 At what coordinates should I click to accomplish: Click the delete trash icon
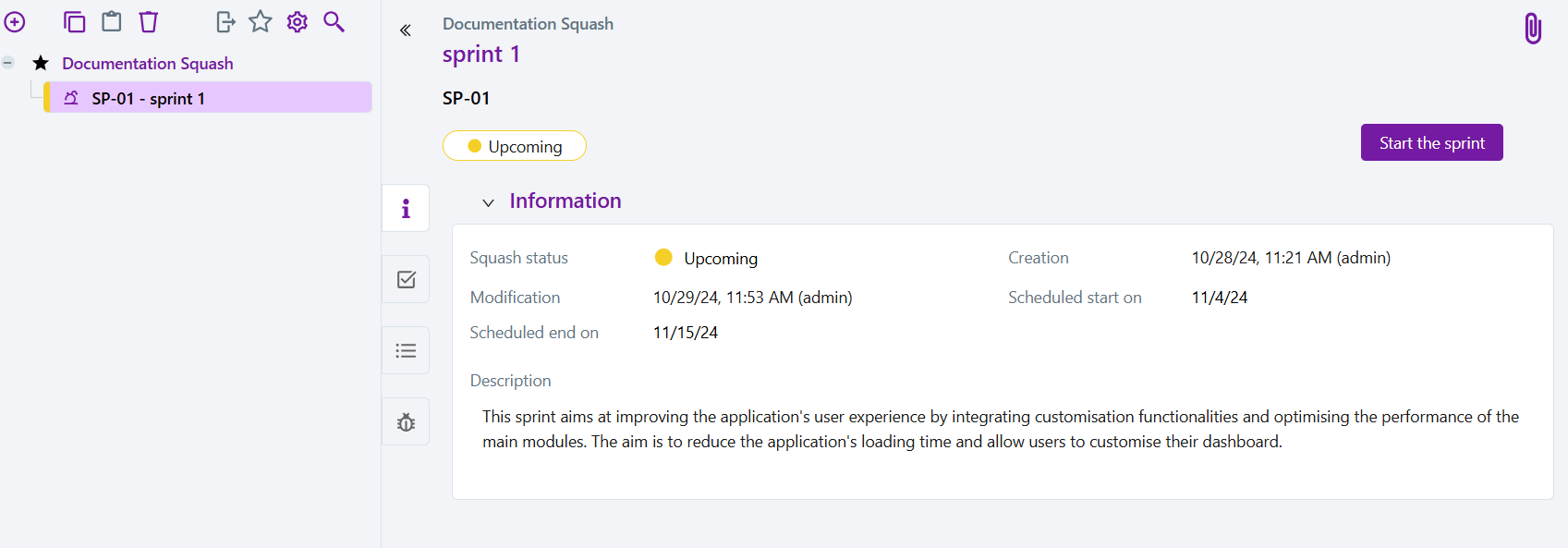(149, 21)
